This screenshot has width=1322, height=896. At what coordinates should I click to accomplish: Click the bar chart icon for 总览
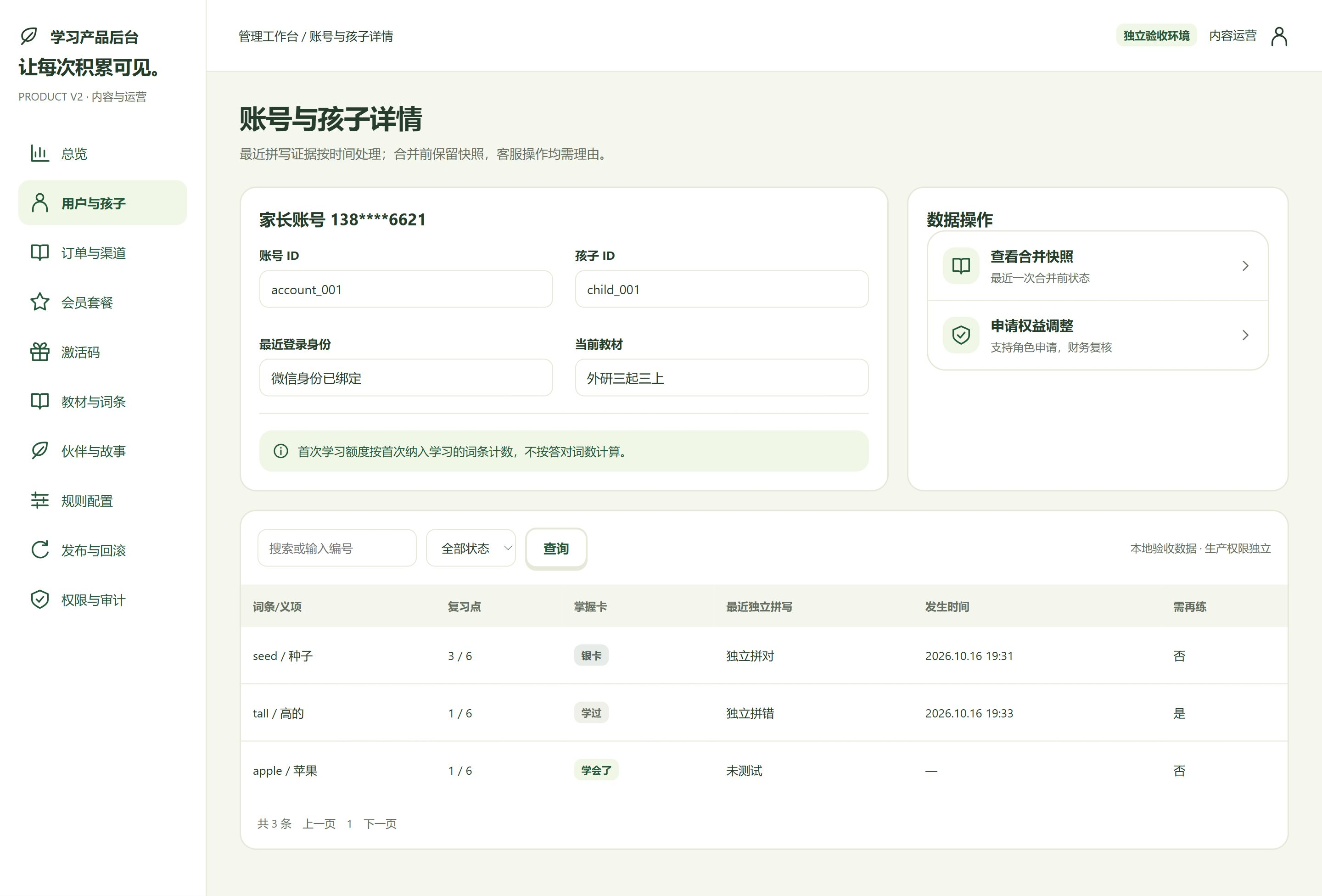(40, 153)
